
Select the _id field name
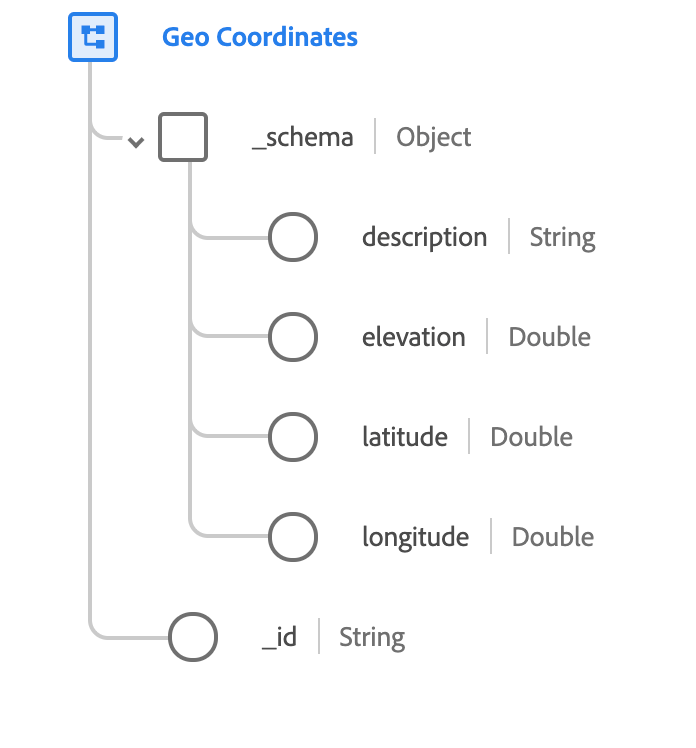pos(280,637)
